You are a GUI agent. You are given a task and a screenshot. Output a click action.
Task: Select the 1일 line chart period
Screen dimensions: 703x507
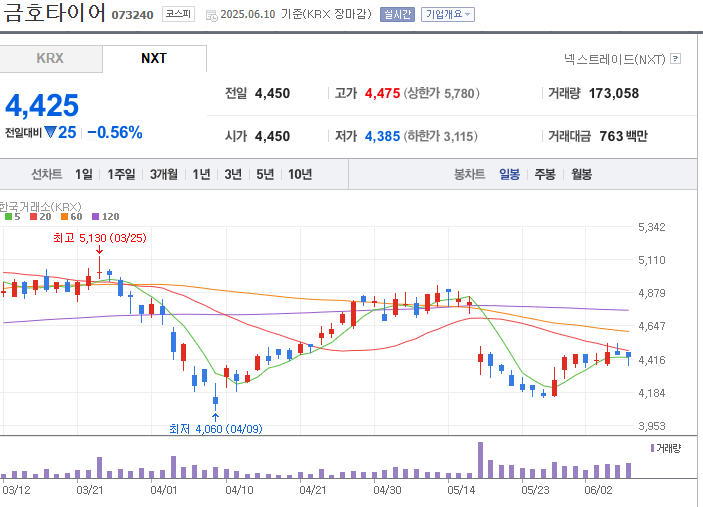click(84, 174)
